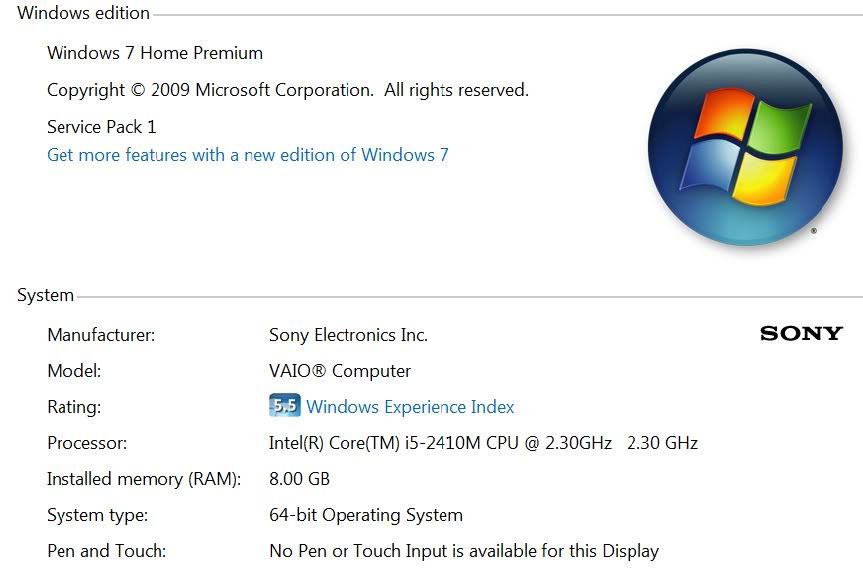
Task: Open the Windows Experience Index link
Action: point(410,407)
